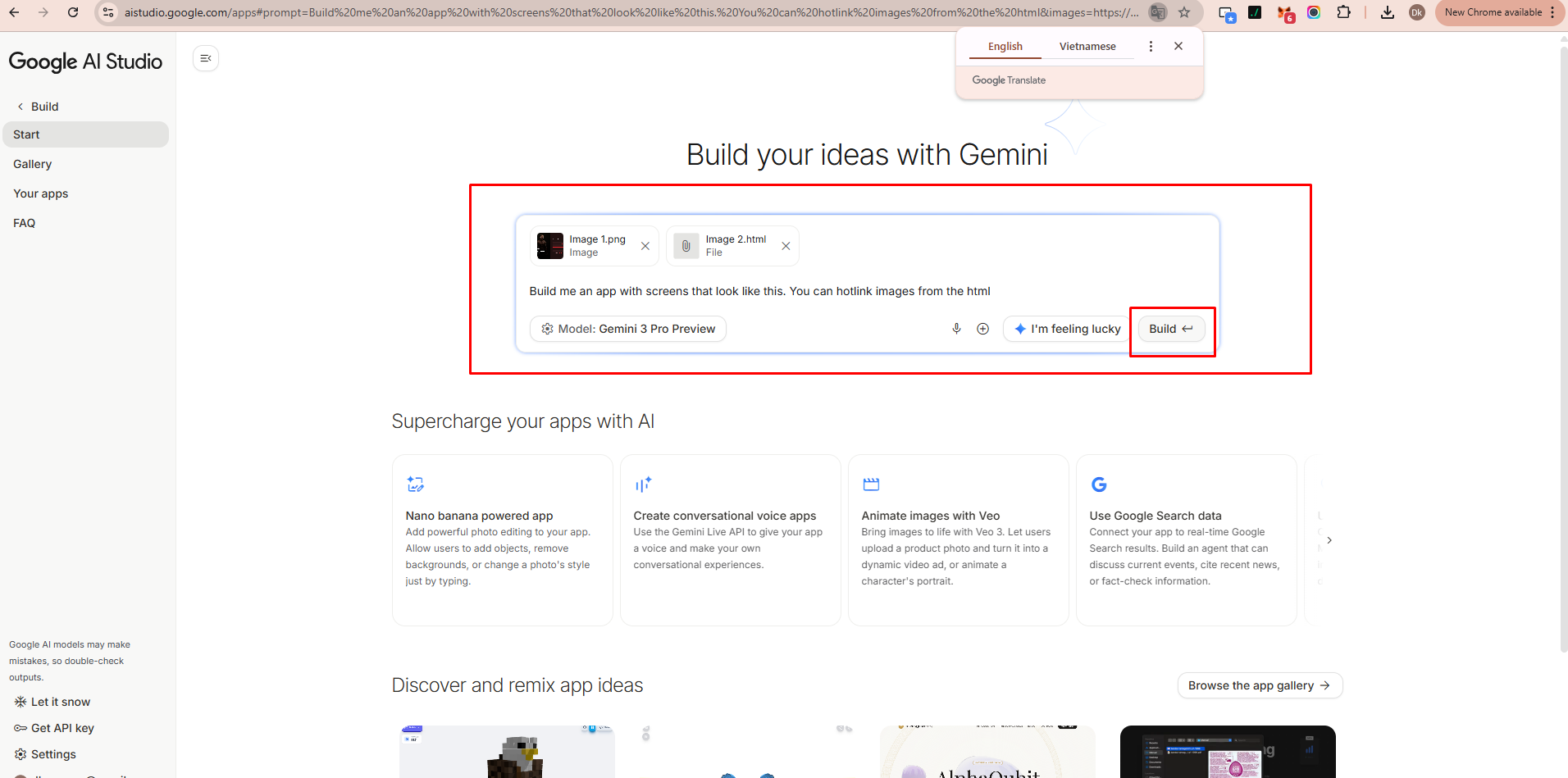1568x778 pixels.
Task: Click the microphone icon in prompt box
Action: pyautogui.click(x=956, y=329)
